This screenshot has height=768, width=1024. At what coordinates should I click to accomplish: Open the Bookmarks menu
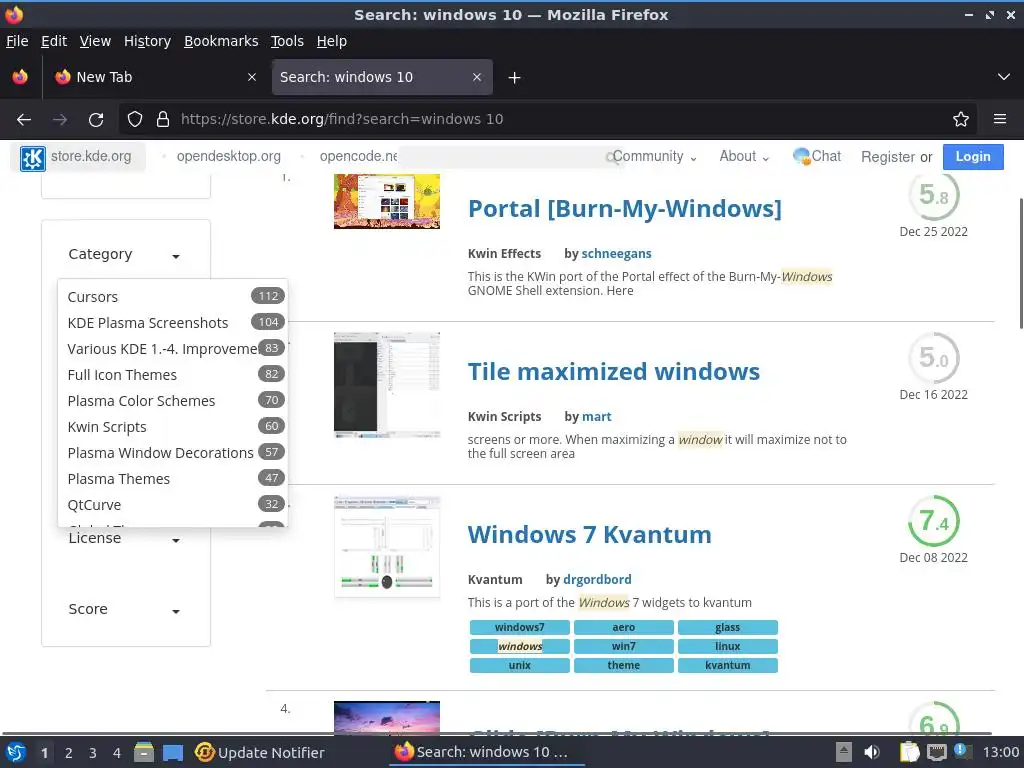coord(221,41)
